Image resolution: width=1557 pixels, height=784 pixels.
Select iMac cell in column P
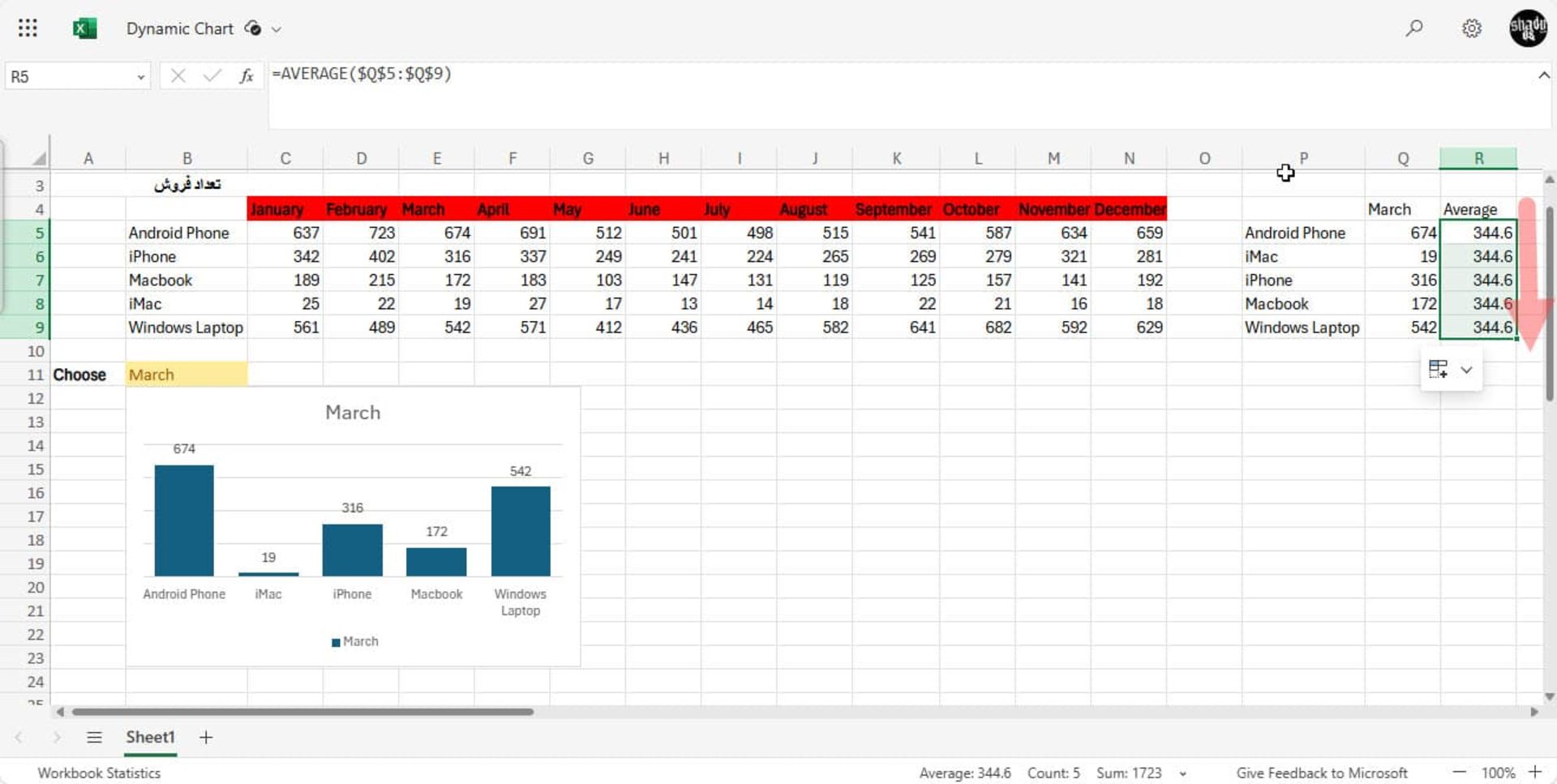(x=1303, y=256)
